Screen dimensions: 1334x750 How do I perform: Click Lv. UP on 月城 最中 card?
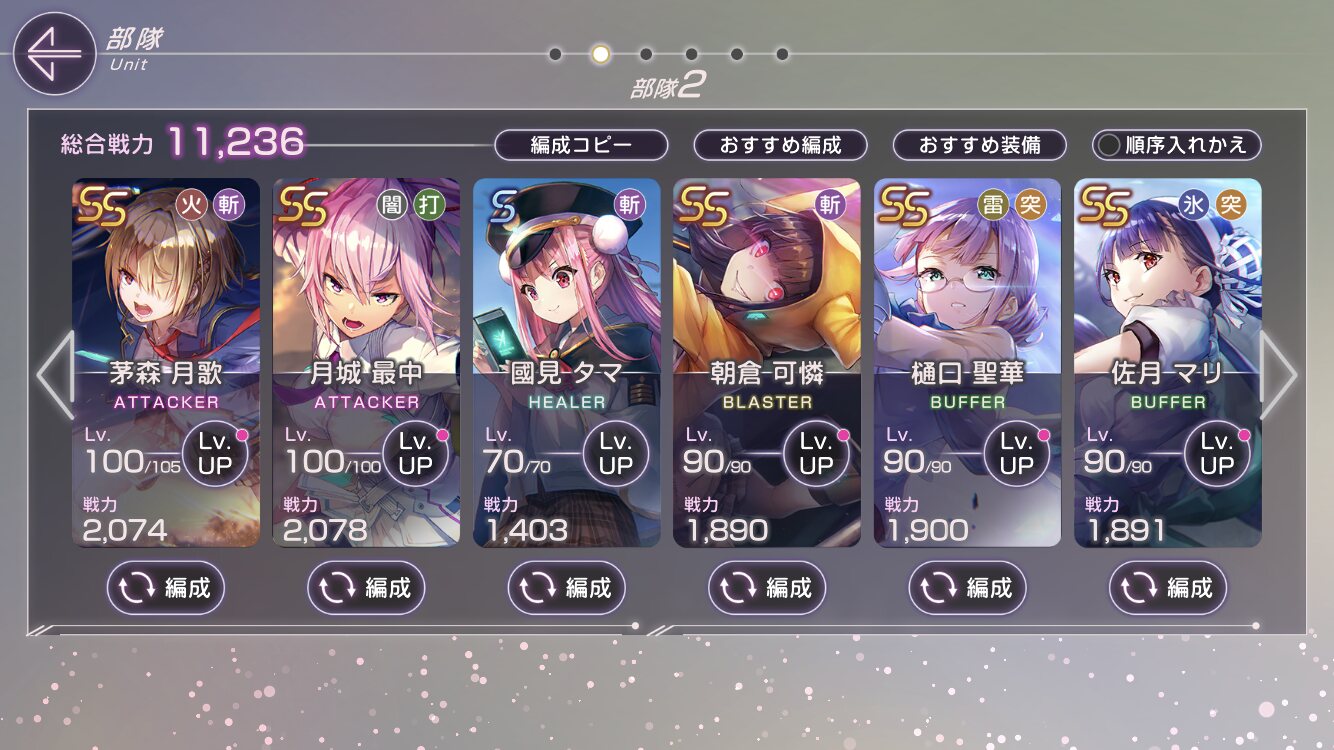click(415, 453)
